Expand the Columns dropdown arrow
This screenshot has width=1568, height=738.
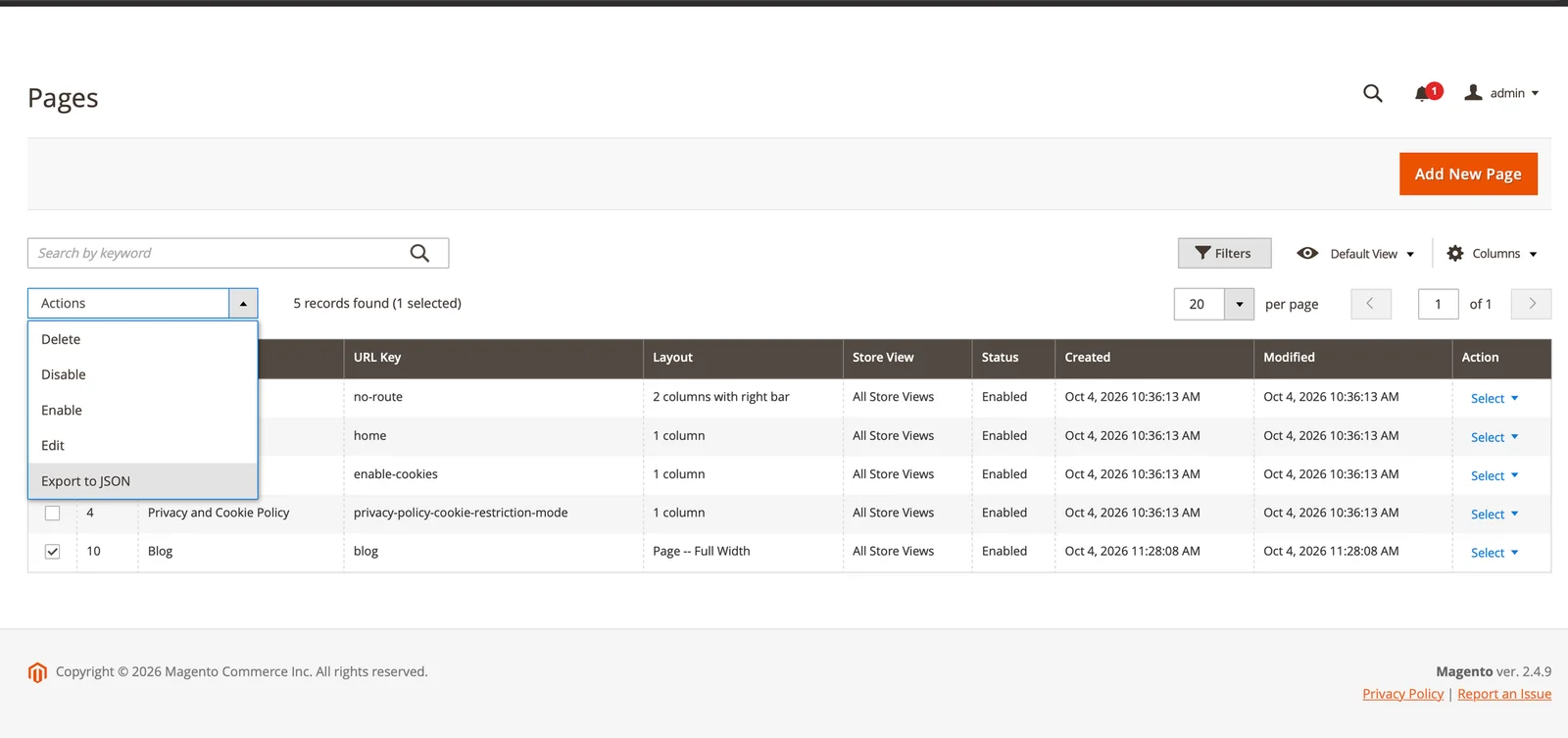(x=1533, y=255)
